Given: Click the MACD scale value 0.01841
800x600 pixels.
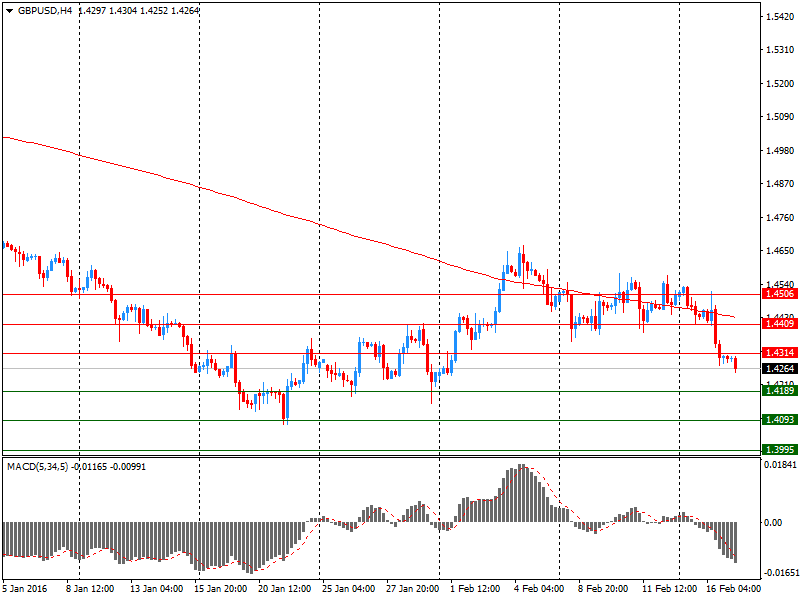Looking at the screenshot, I should coord(780,465).
